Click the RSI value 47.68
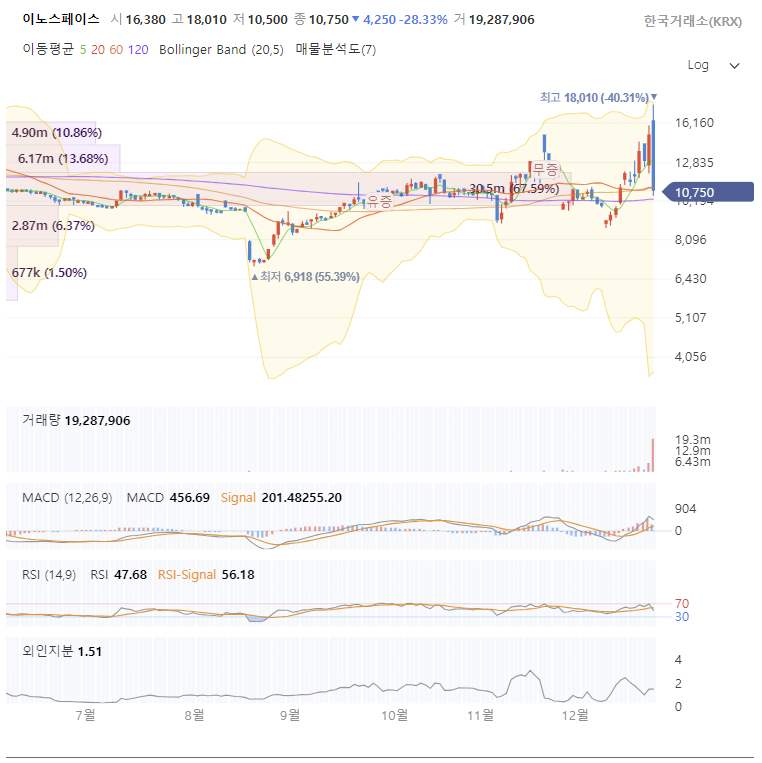The image size is (762, 763). [x=130, y=575]
